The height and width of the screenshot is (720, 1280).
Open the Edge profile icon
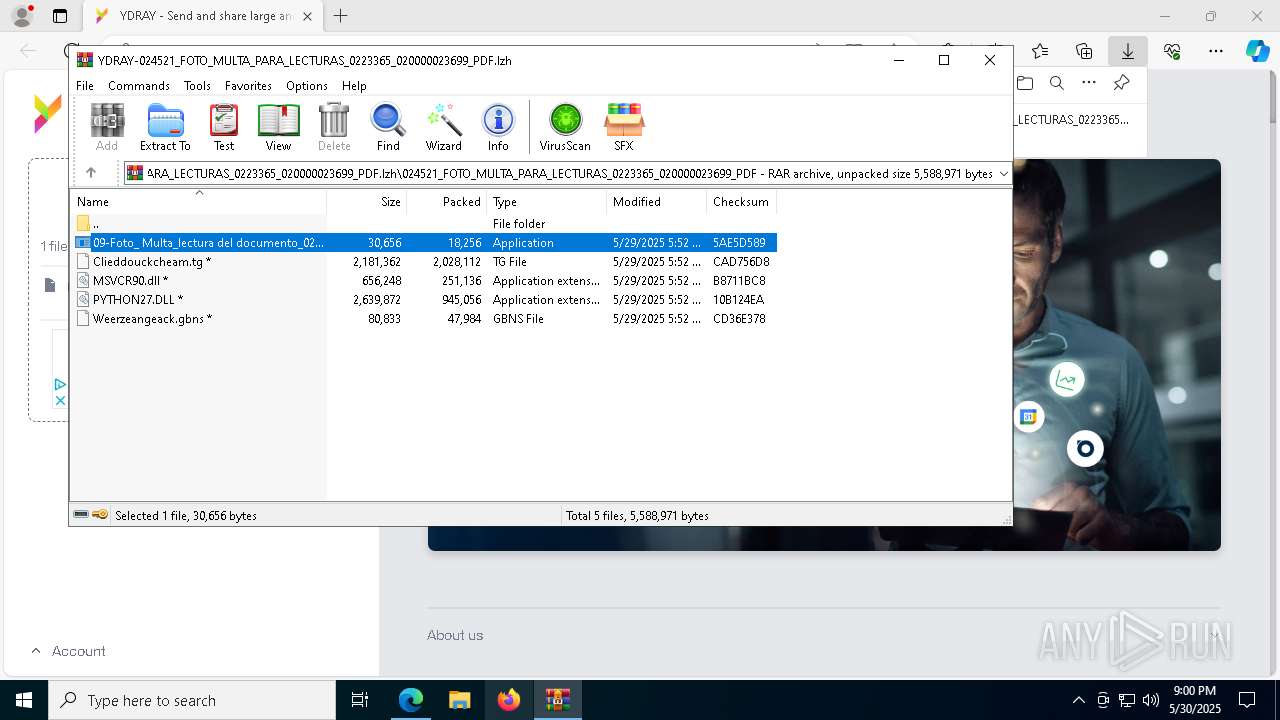22,16
